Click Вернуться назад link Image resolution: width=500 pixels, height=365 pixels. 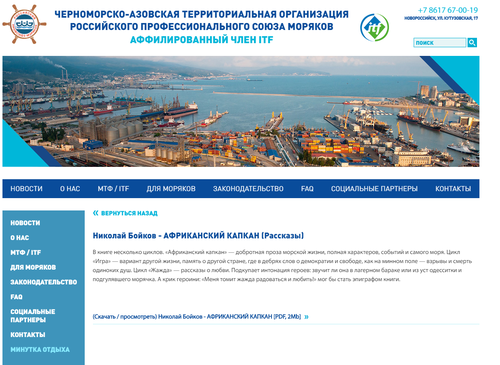(x=129, y=213)
